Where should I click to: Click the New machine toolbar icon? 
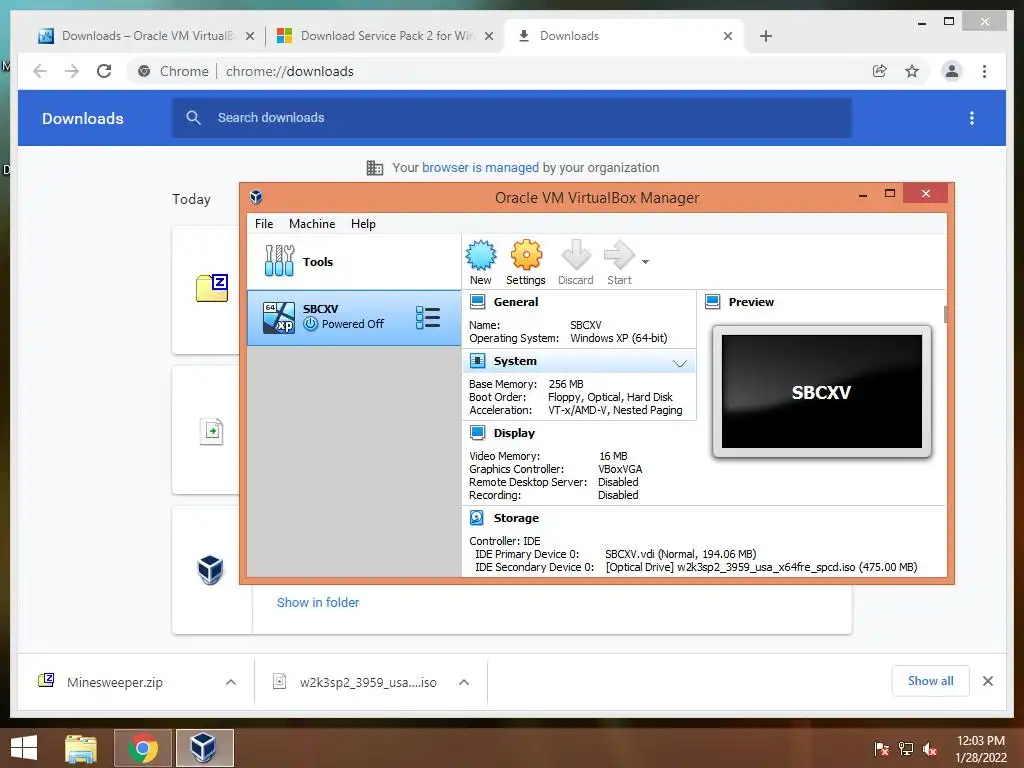(x=481, y=255)
